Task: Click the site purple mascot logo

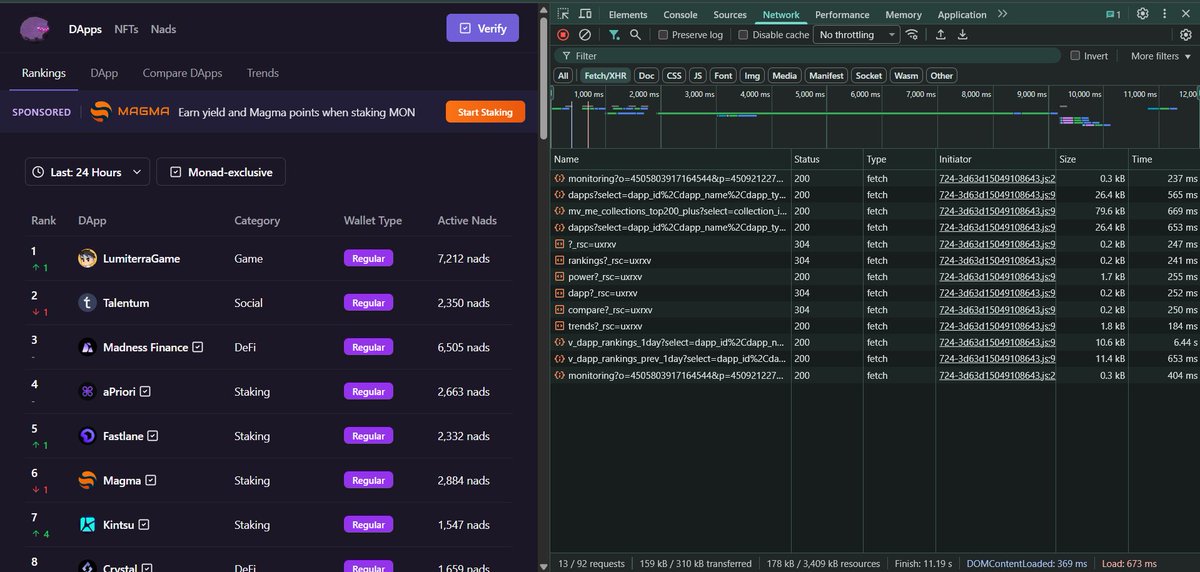Action: (36, 29)
